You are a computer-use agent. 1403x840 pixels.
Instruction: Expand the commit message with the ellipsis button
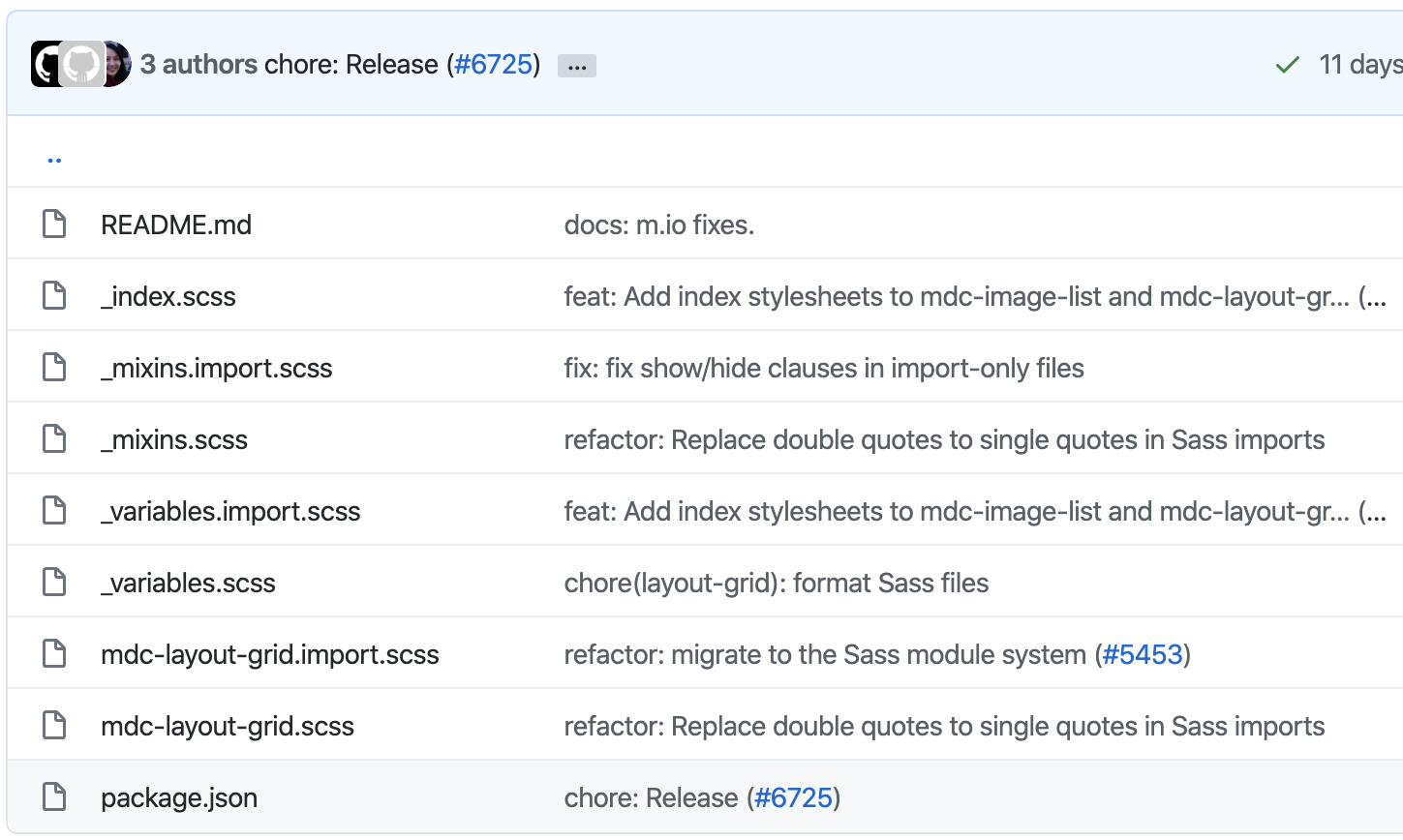point(576,64)
